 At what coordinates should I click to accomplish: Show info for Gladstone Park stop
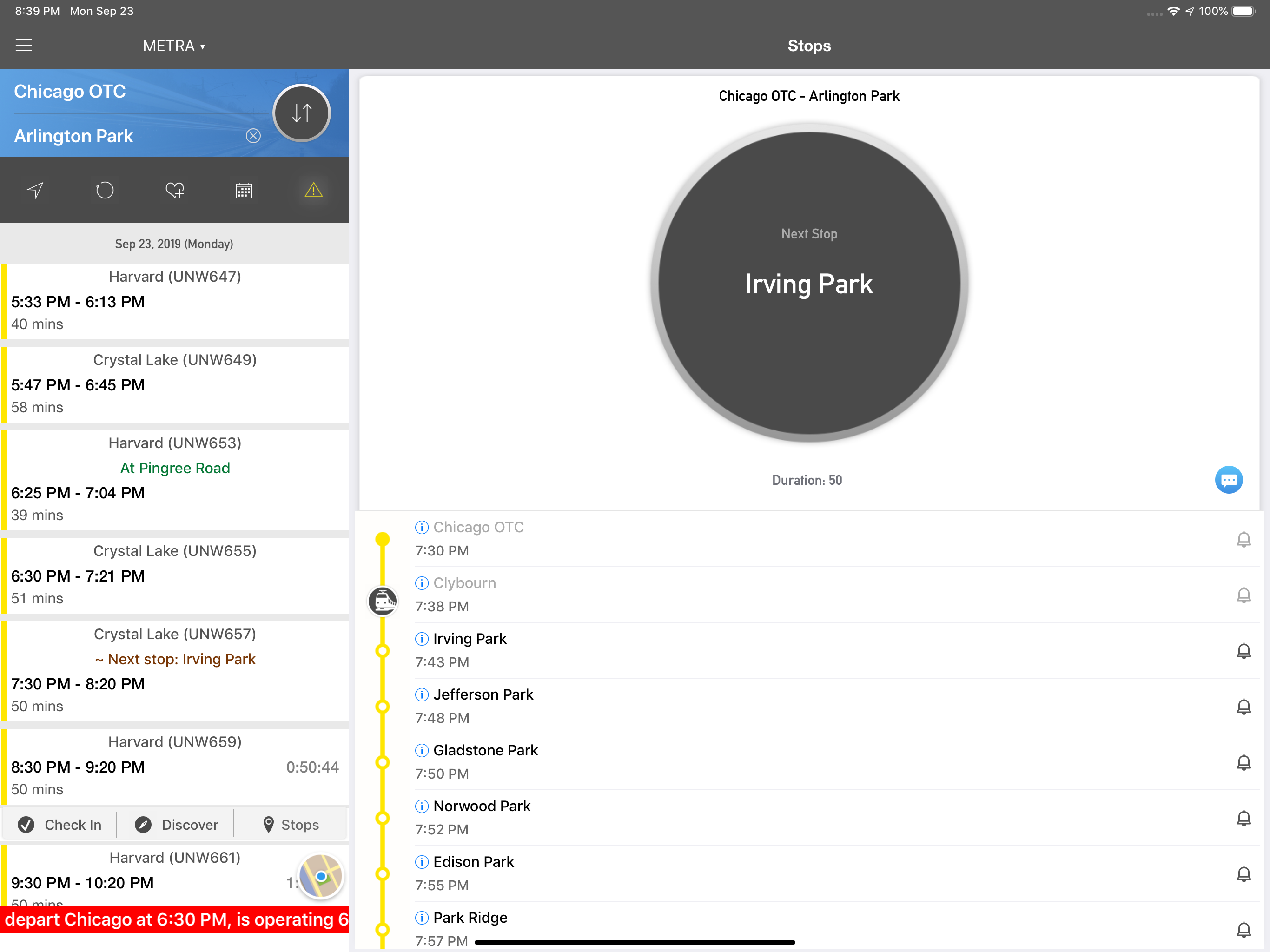click(422, 750)
